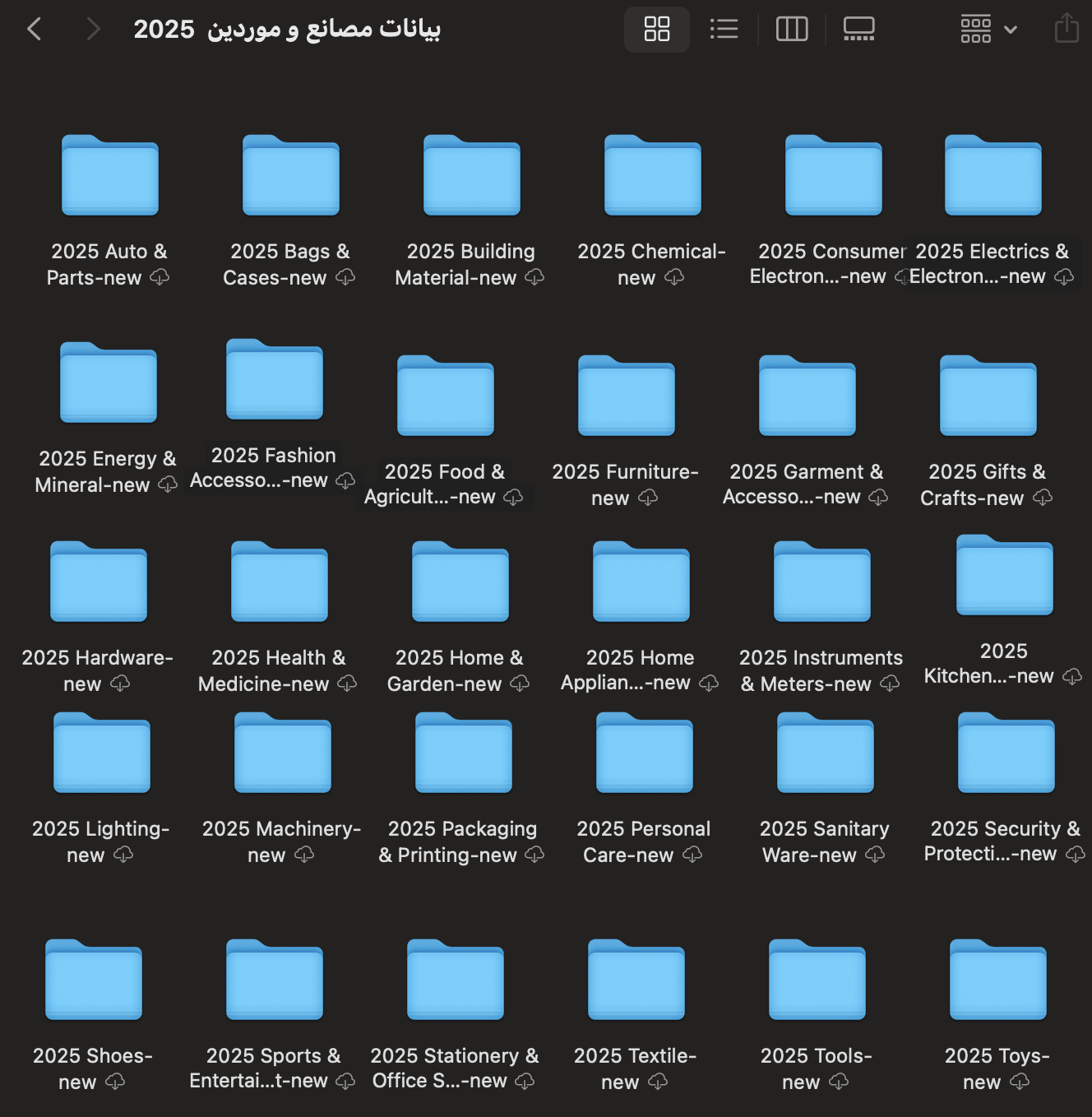Download cloud icon for Personal Care-new
The width and height of the screenshot is (1092, 1117).
tap(692, 855)
